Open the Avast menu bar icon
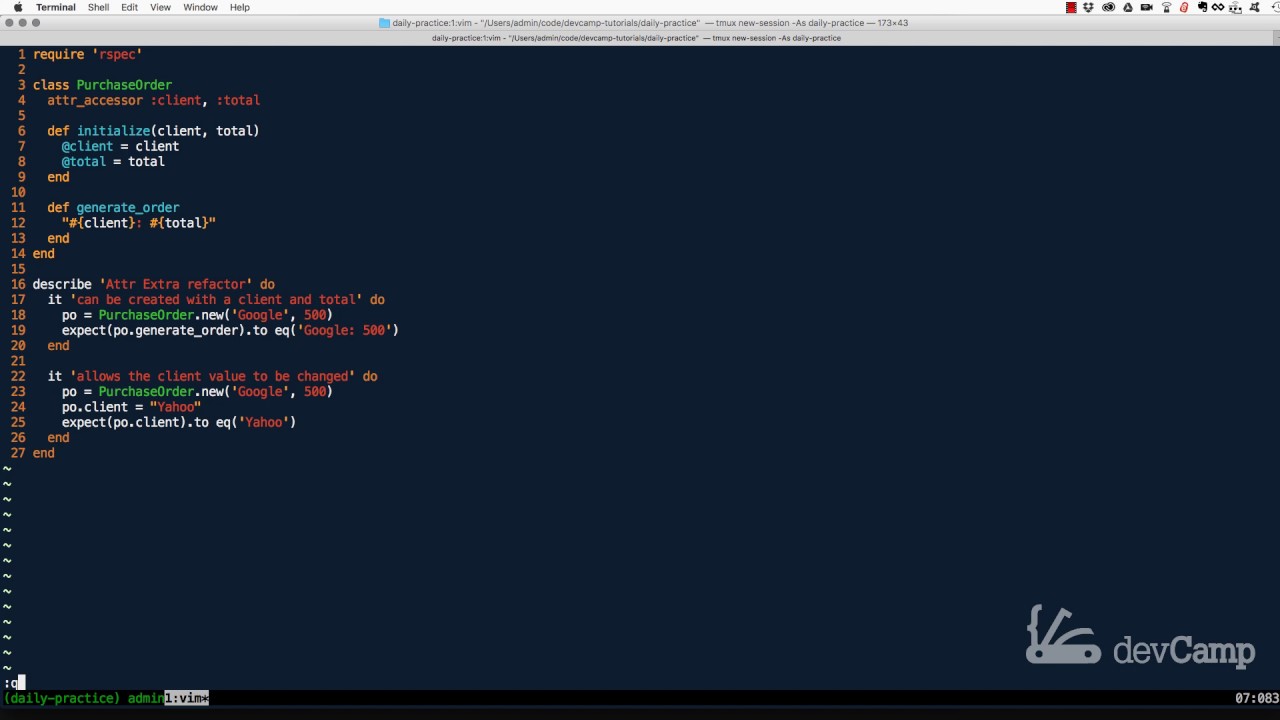This screenshot has height=720, width=1280. click(1254, 7)
